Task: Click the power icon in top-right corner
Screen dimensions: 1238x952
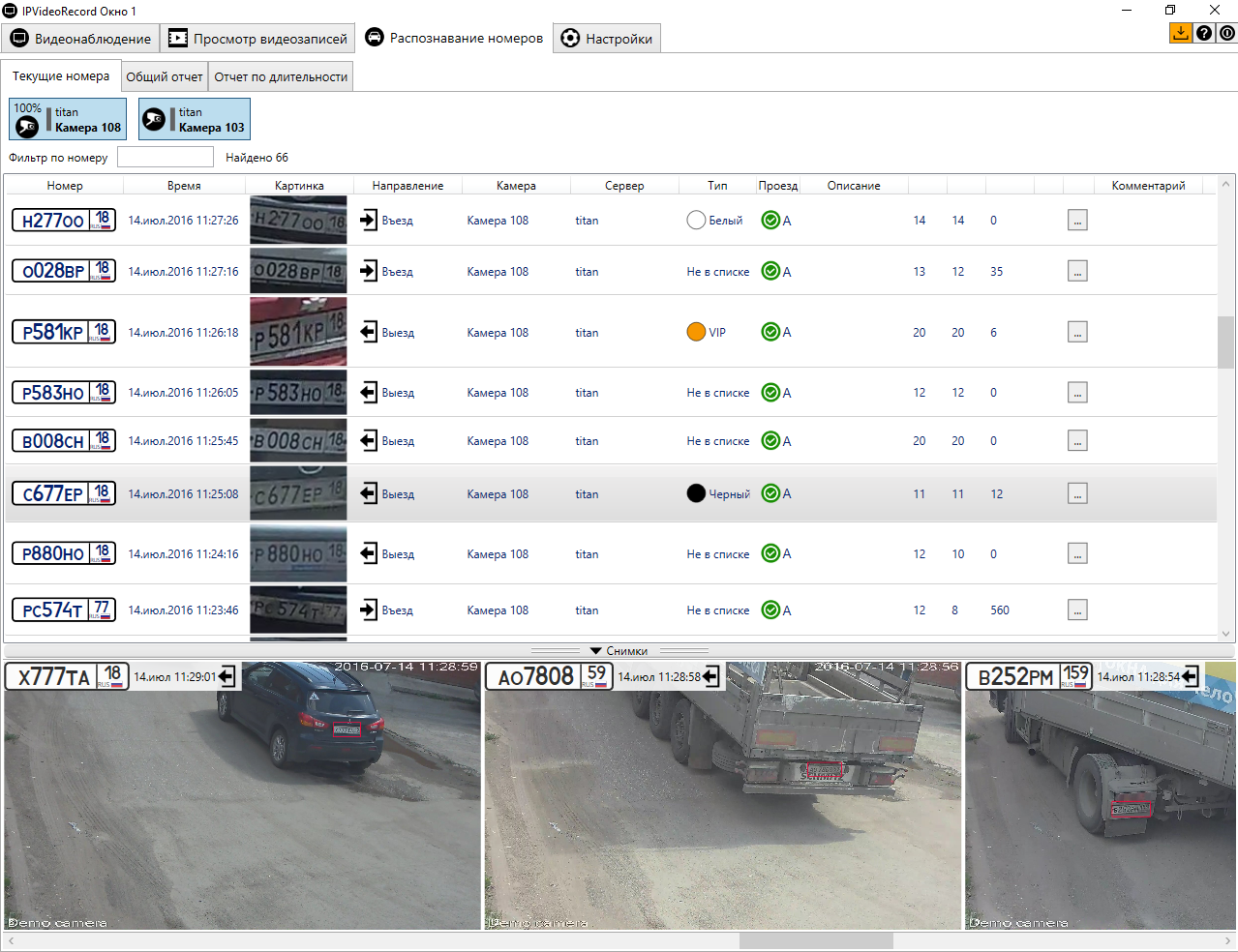Action: coord(1226,33)
